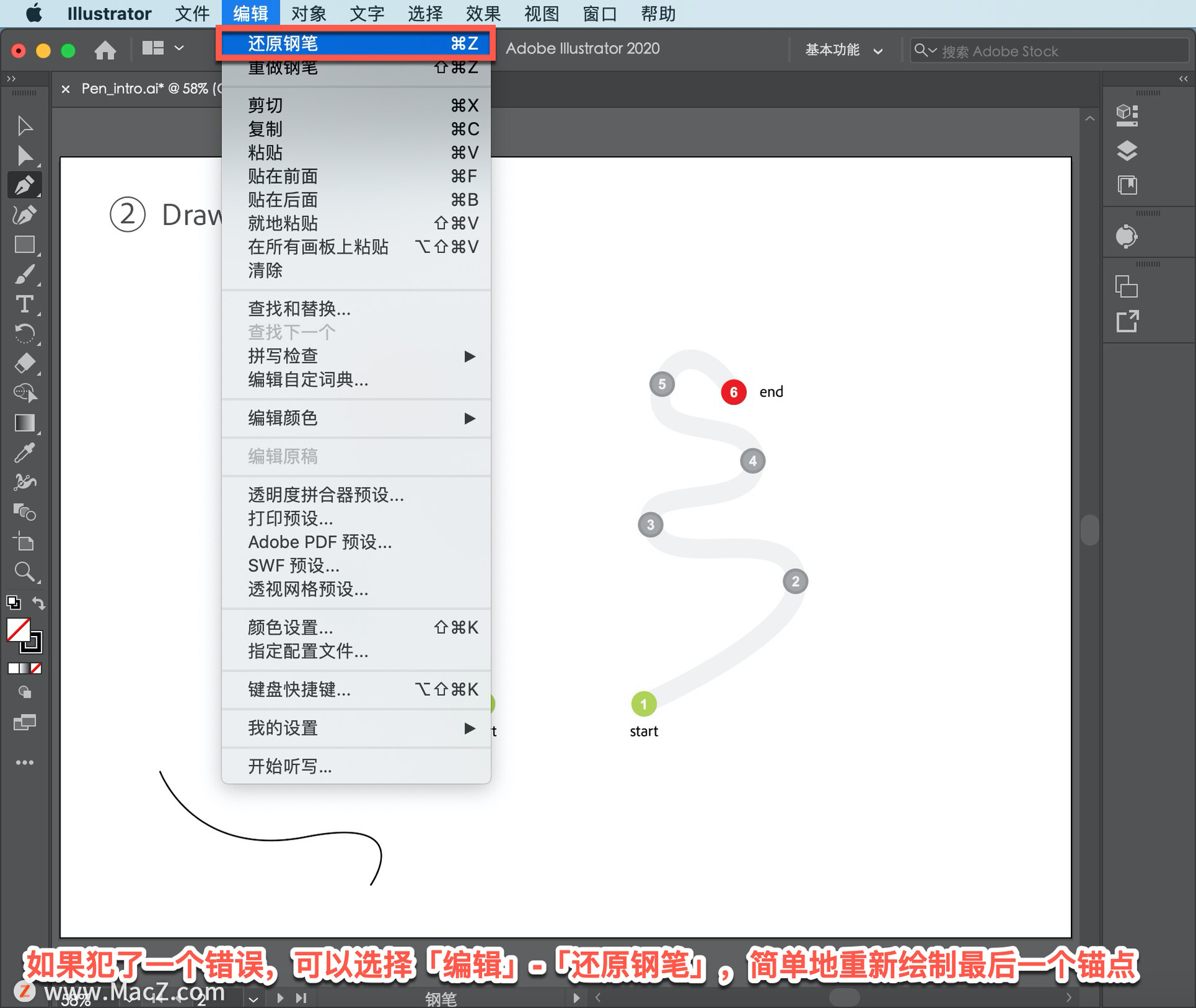Image resolution: width=1196 pixels, height=1008 pixels.
Task: Set the color mode to None
Action: (37, 668)
